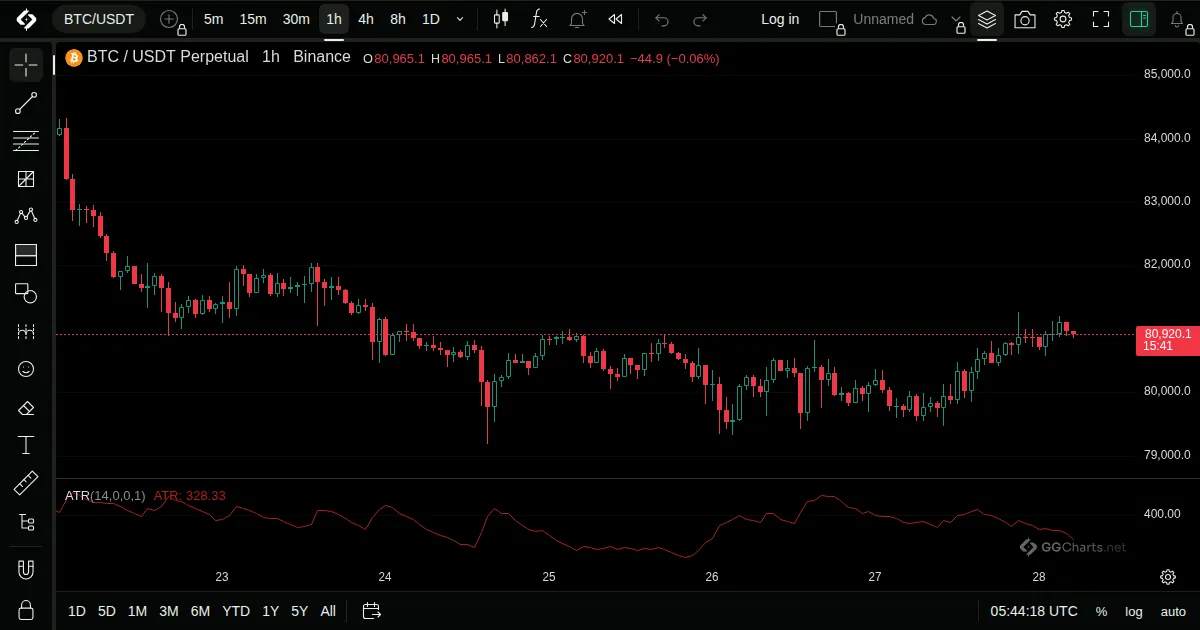Viewport: 1200px width, 630px height.
Task: Toggle log scale mode
Action: click(x=1134, y=611)
